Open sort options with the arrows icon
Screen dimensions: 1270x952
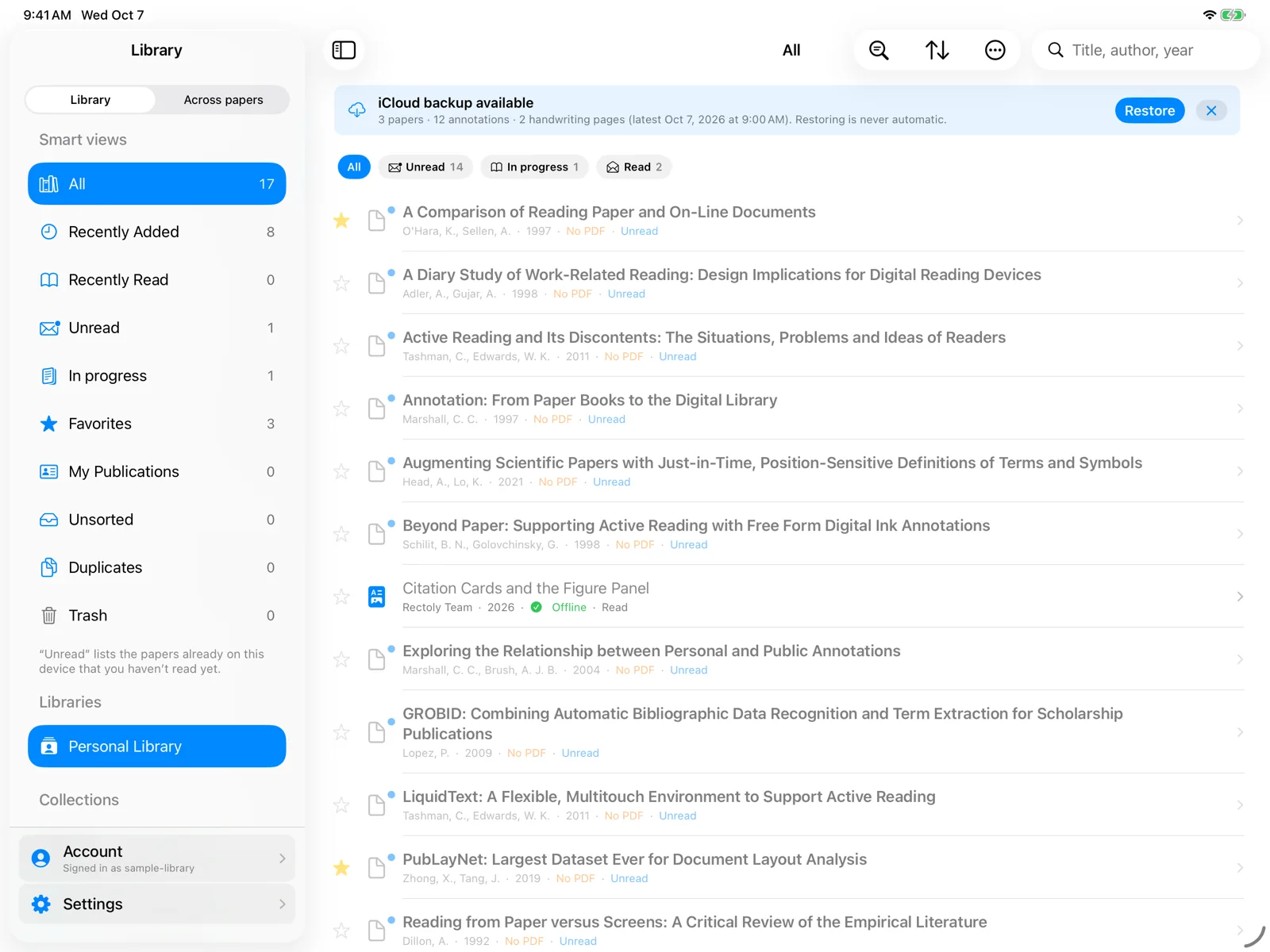tap(937, 50)
